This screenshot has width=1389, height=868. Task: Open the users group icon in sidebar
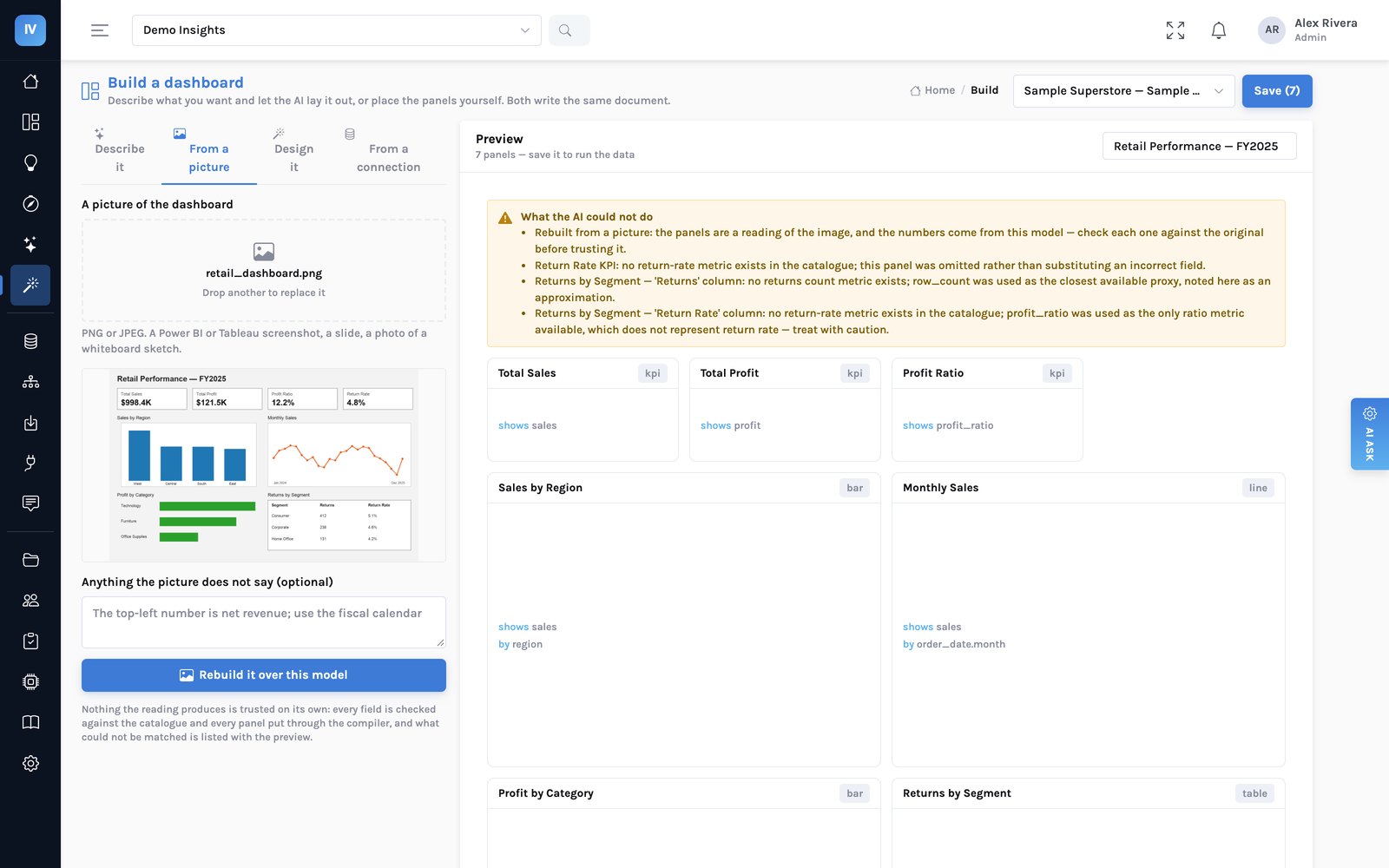30,601
